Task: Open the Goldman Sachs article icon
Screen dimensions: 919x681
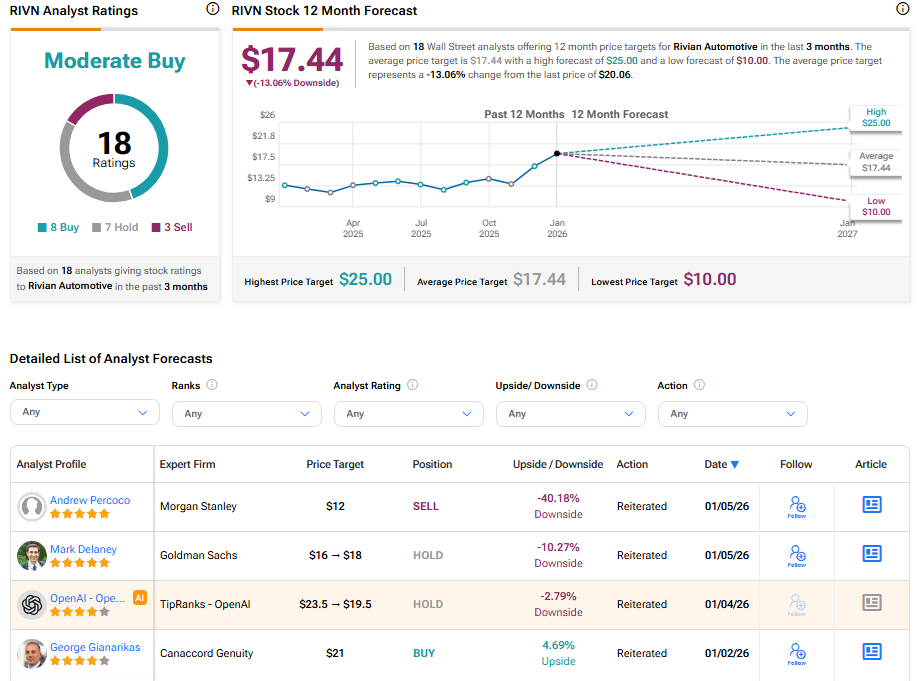Action: pyautogui.click(x=871, y=555)
